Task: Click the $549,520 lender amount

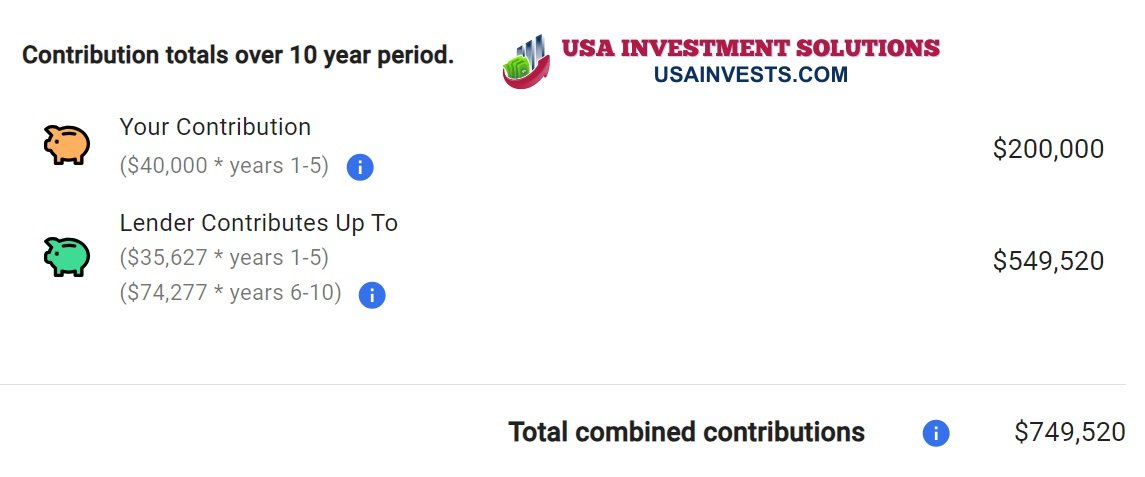Action: 1048,261
